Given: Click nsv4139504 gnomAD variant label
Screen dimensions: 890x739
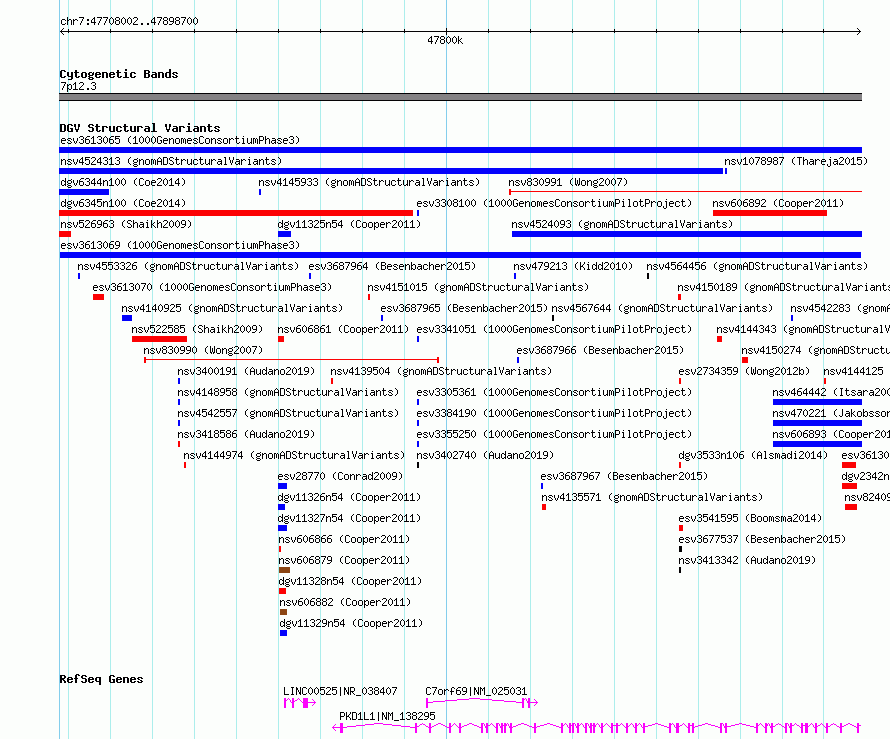Looking at the screenshot, I should pyautogui.click(x=441, y=371).
